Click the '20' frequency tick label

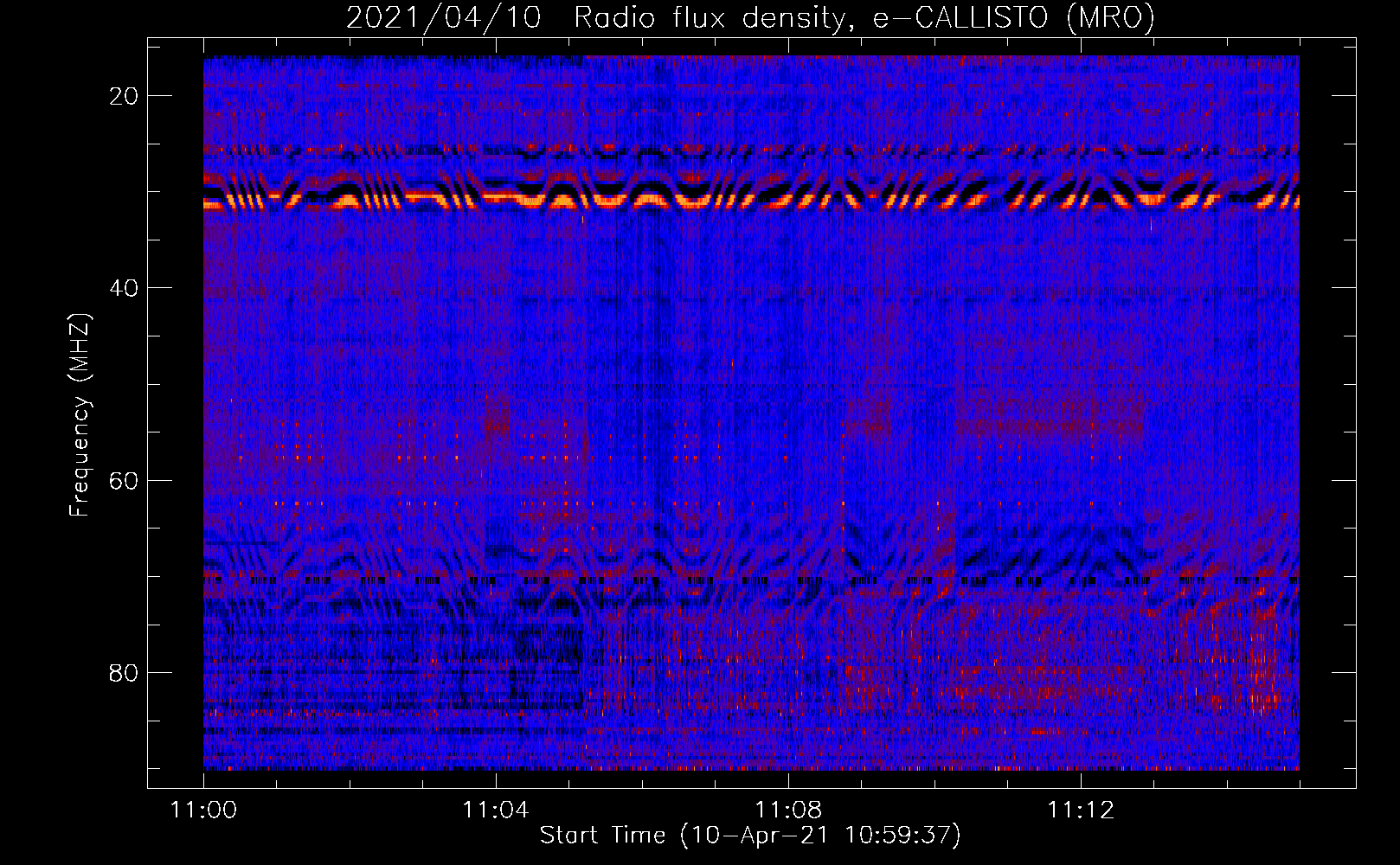pyautogui.click(x=125, y=96)
